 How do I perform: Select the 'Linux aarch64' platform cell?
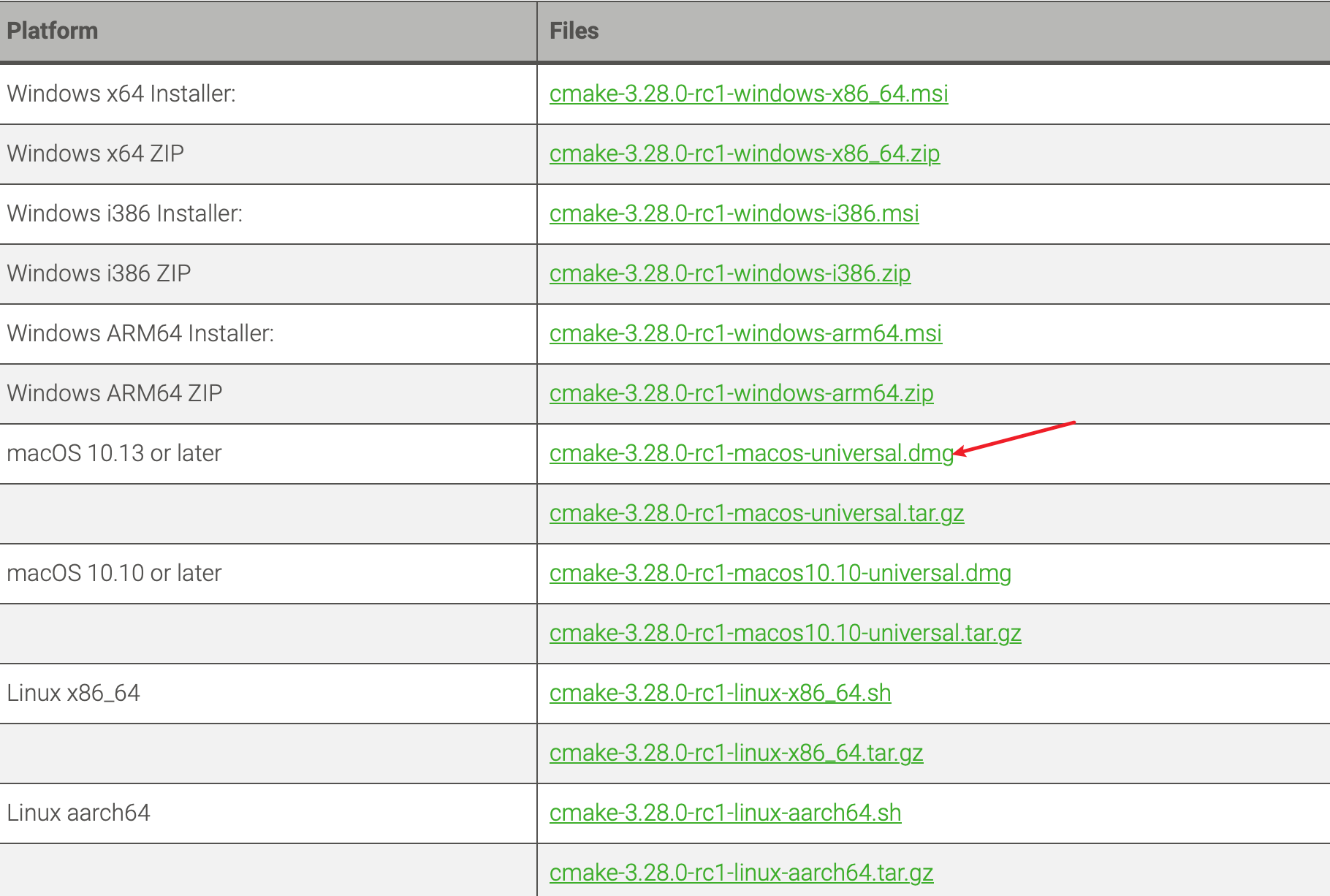click(268, 813)
